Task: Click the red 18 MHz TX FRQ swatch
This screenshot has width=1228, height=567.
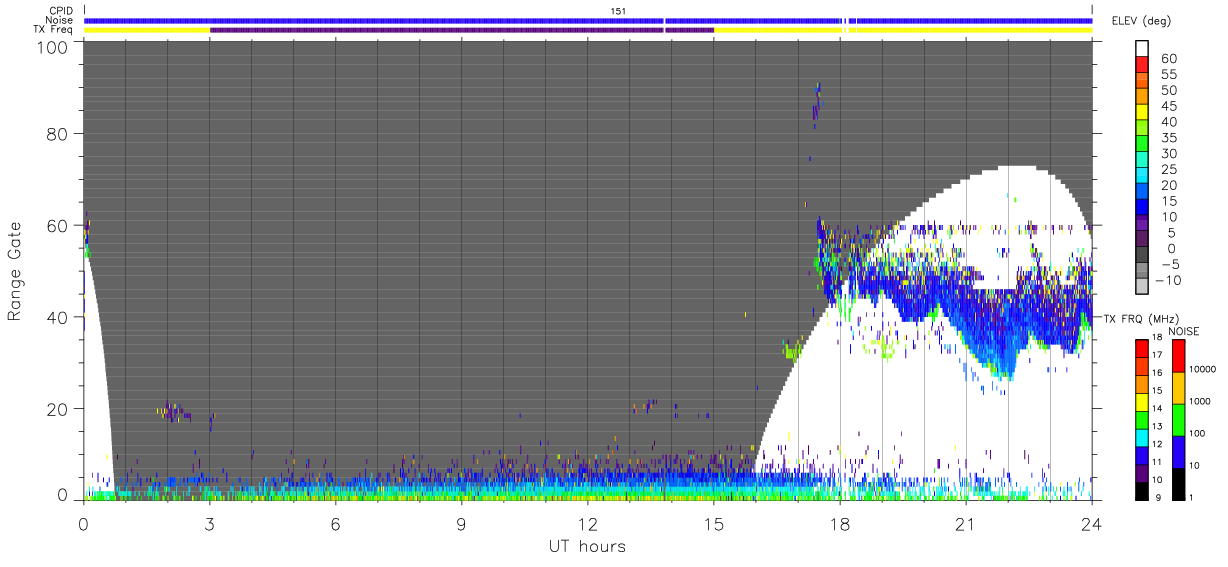Action: click(x=1143, y=348)
